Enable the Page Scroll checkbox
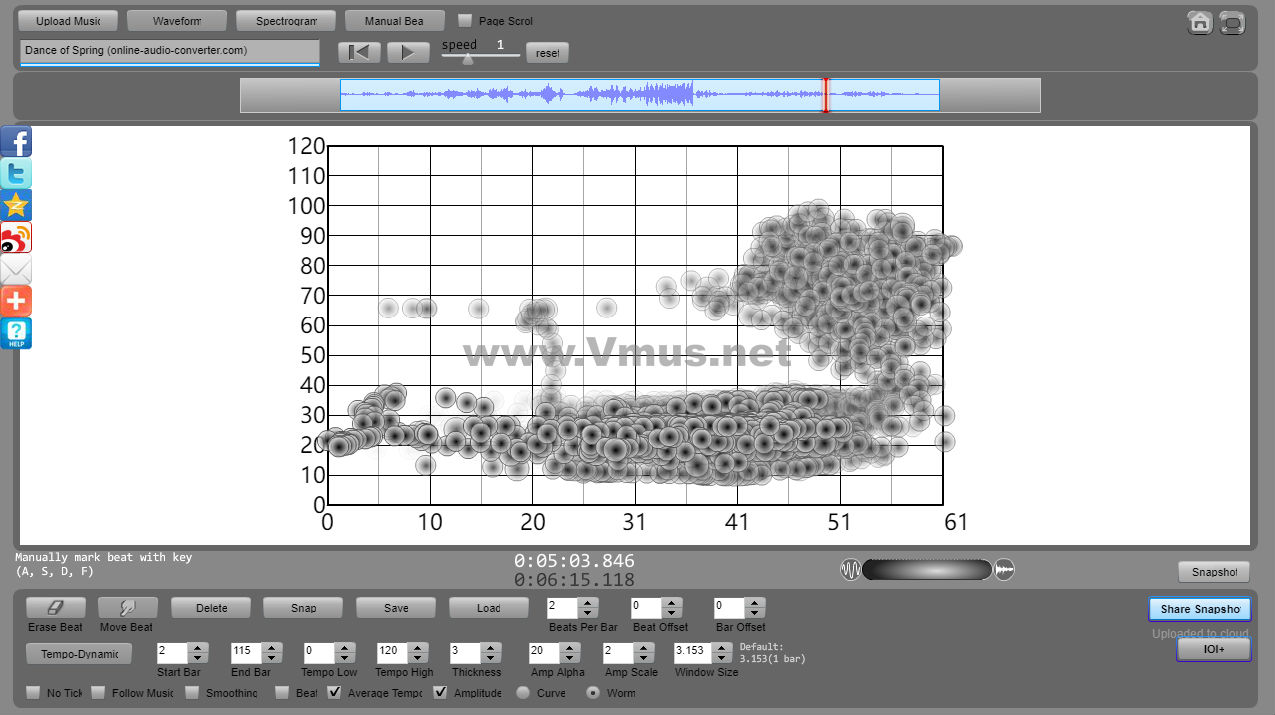Image resolution: width=1275 pixels, height=715 pixels. pos(465,21)
